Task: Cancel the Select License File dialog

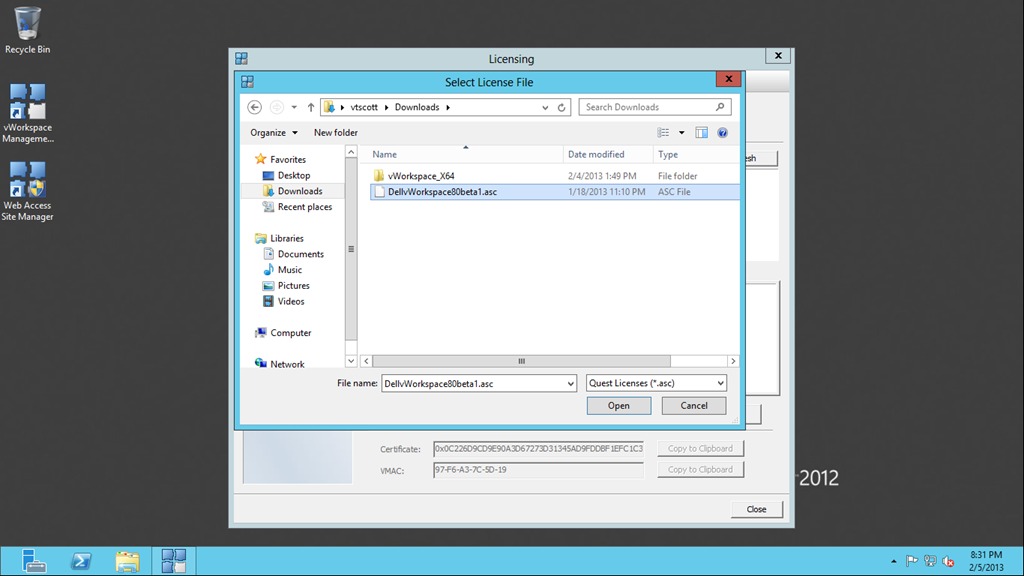Action: 694,406
